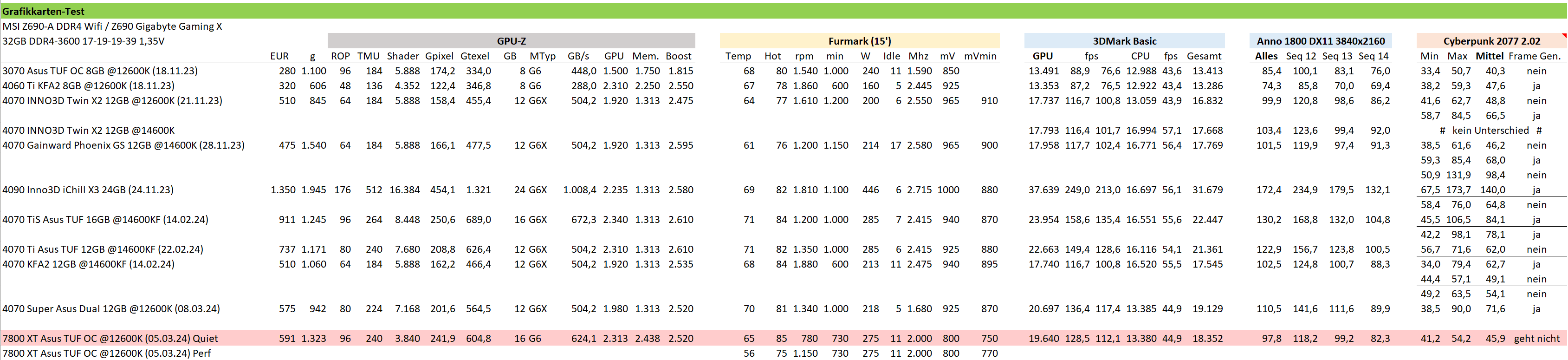Select the 446 watt Furmark value

[x=870, y=190]
